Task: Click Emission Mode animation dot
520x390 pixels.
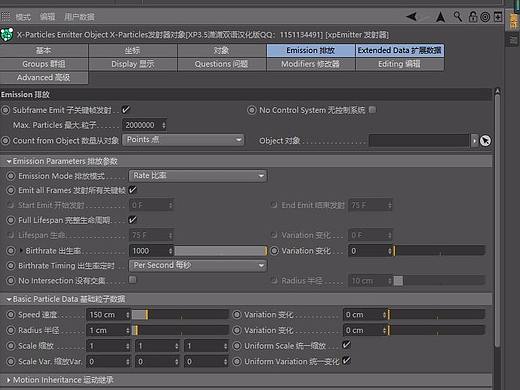Action: pos(11,176)
